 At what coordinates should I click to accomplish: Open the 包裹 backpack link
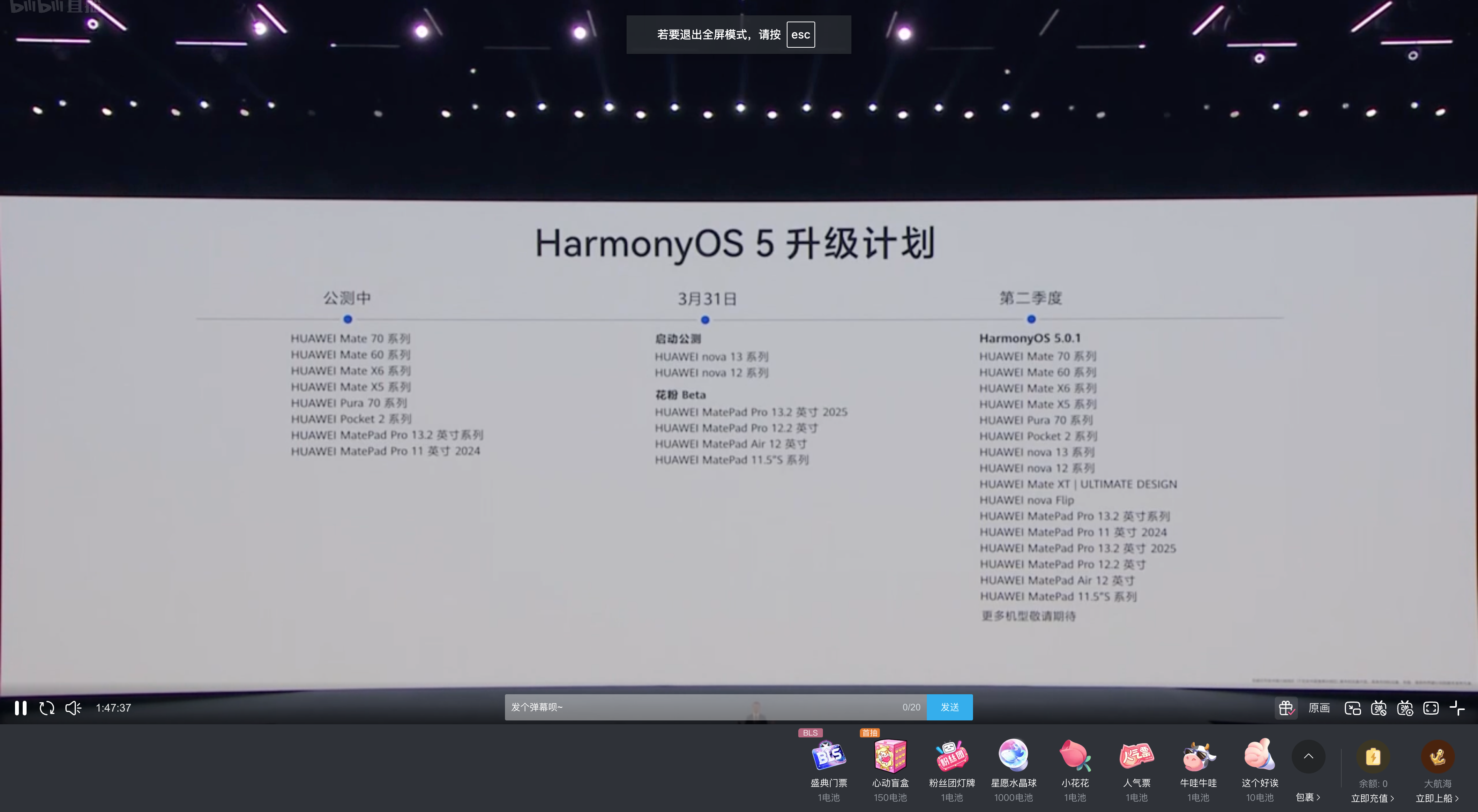[x=1308, y=797]
